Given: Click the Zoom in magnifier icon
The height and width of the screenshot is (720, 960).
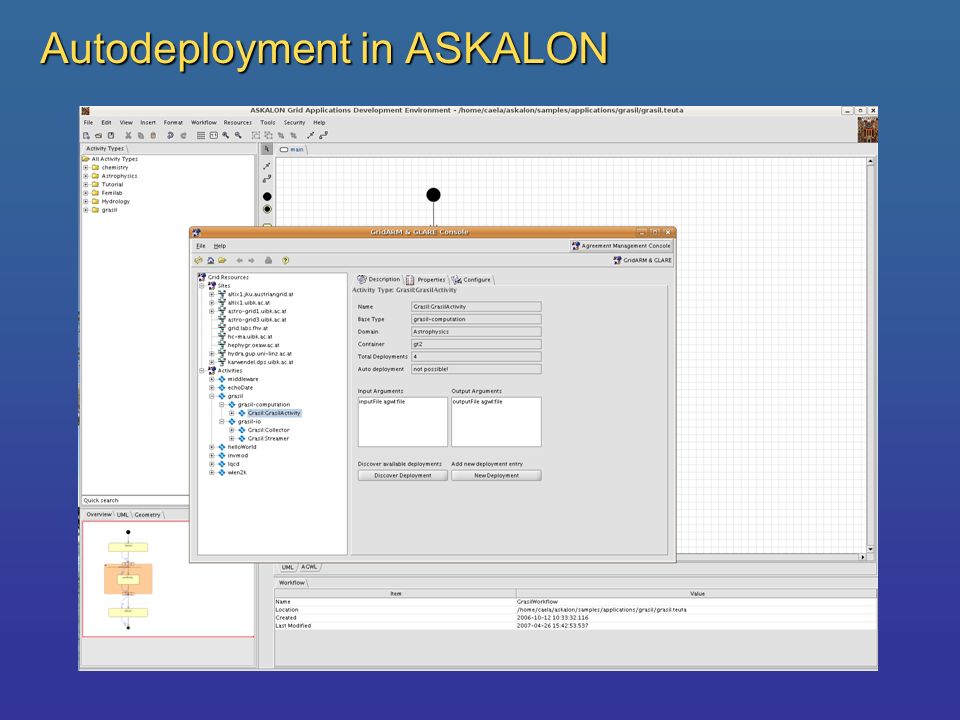Looking at the screenshot, I should coord(226,135).
